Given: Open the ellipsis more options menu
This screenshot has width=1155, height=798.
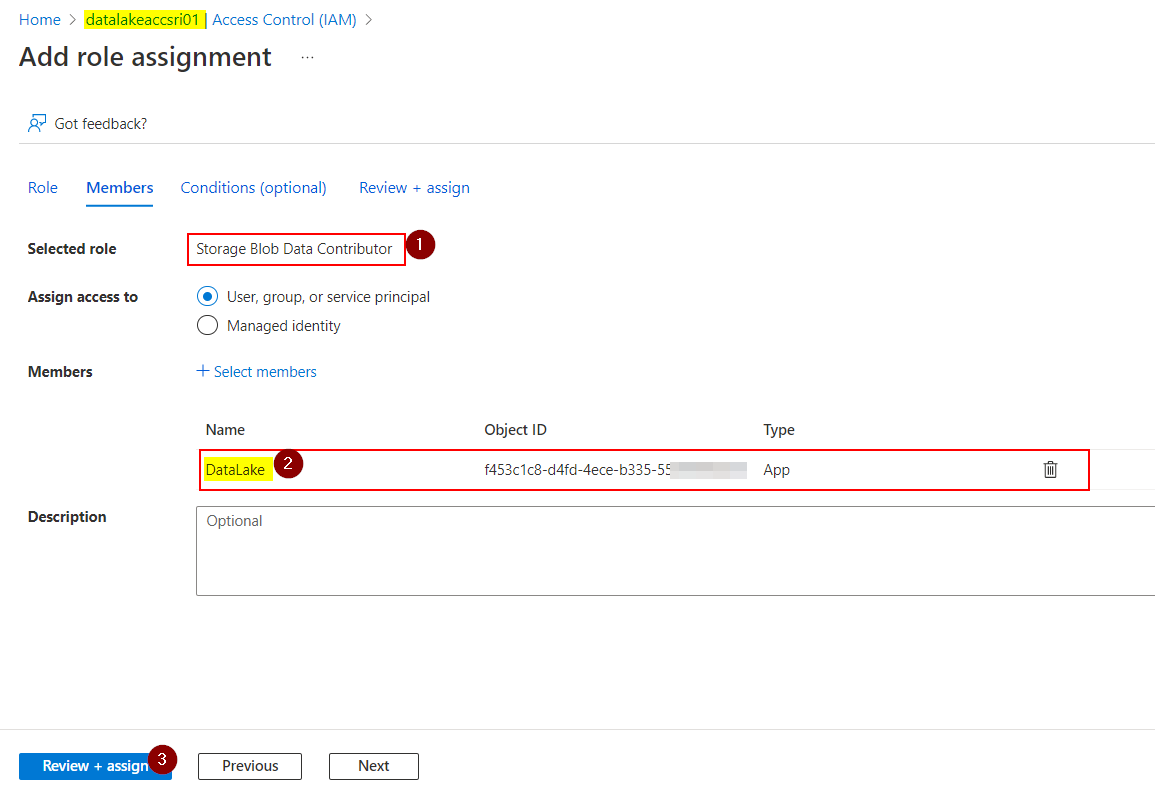Looking at the screenshot, I should point(308,57).
